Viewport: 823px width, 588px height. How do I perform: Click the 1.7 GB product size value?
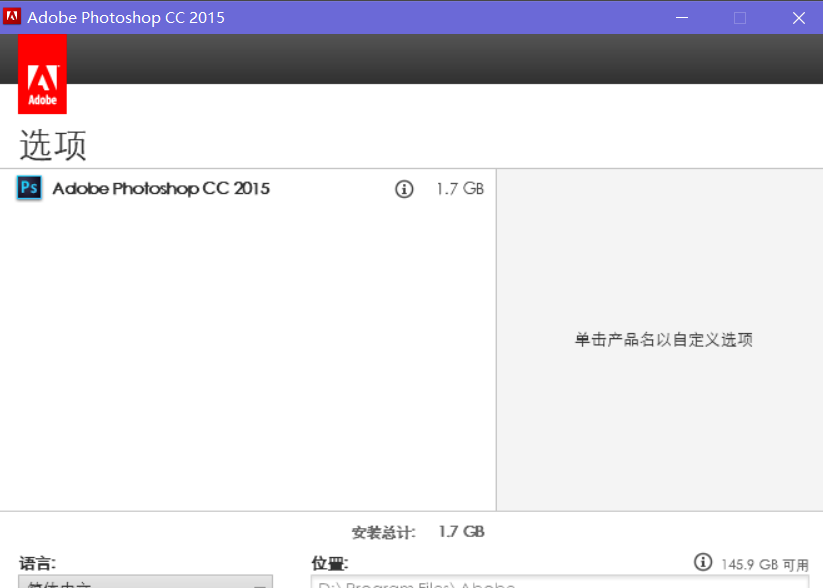tap(460, 189)
